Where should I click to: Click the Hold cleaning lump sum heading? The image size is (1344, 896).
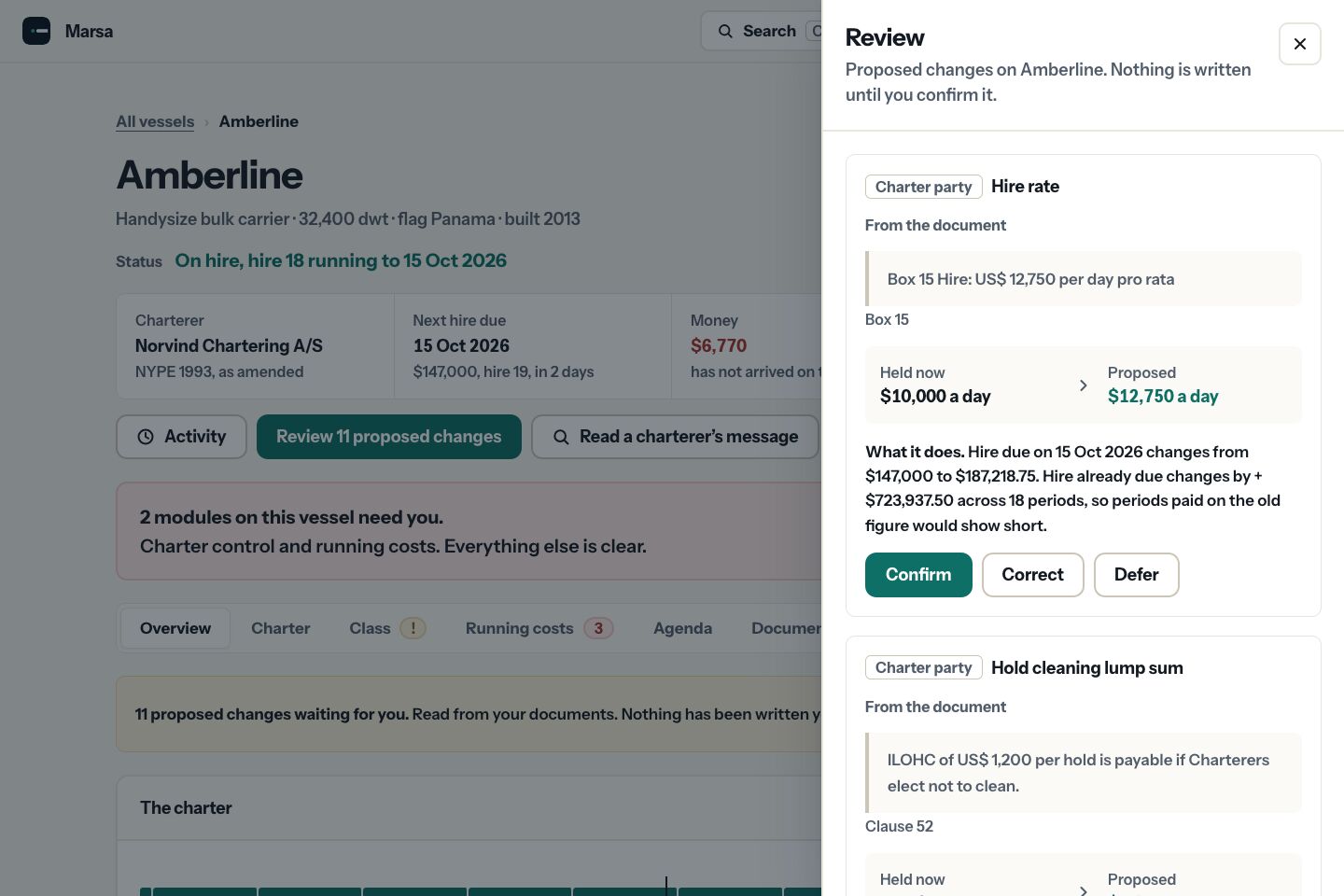[1087, 667]
